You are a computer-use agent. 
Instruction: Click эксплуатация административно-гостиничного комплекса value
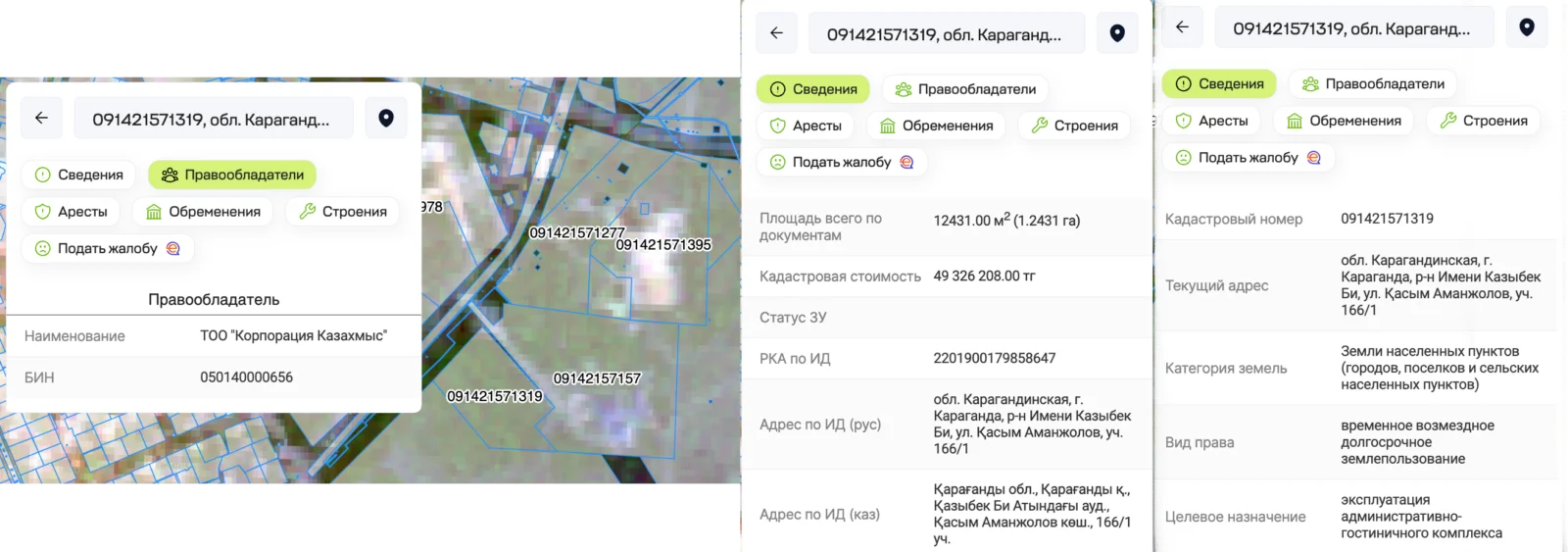[1421, 517]
